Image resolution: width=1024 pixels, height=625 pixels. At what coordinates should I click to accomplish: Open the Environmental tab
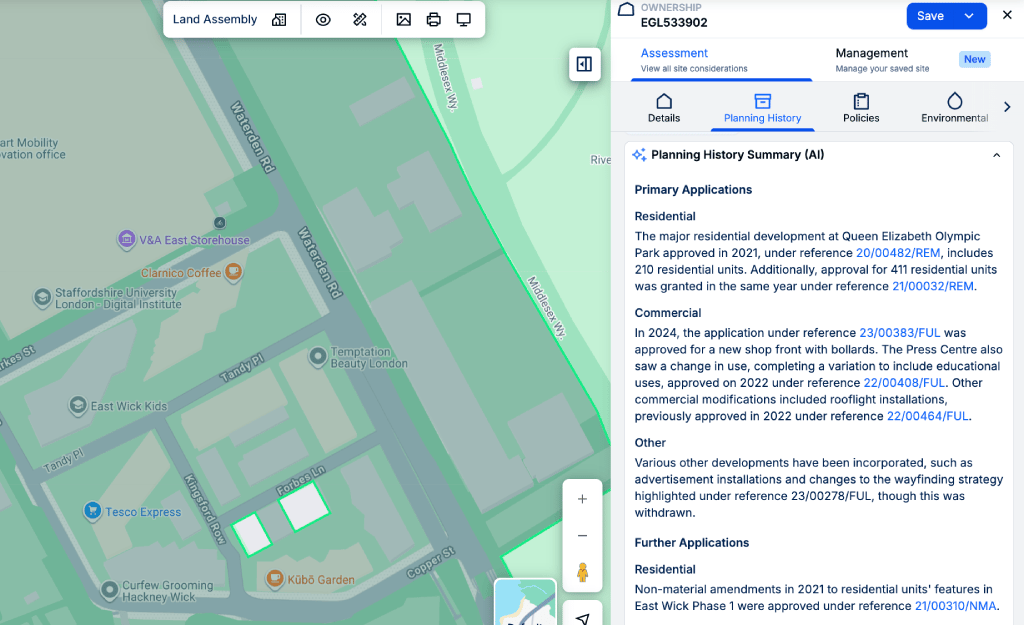[954, 108]
